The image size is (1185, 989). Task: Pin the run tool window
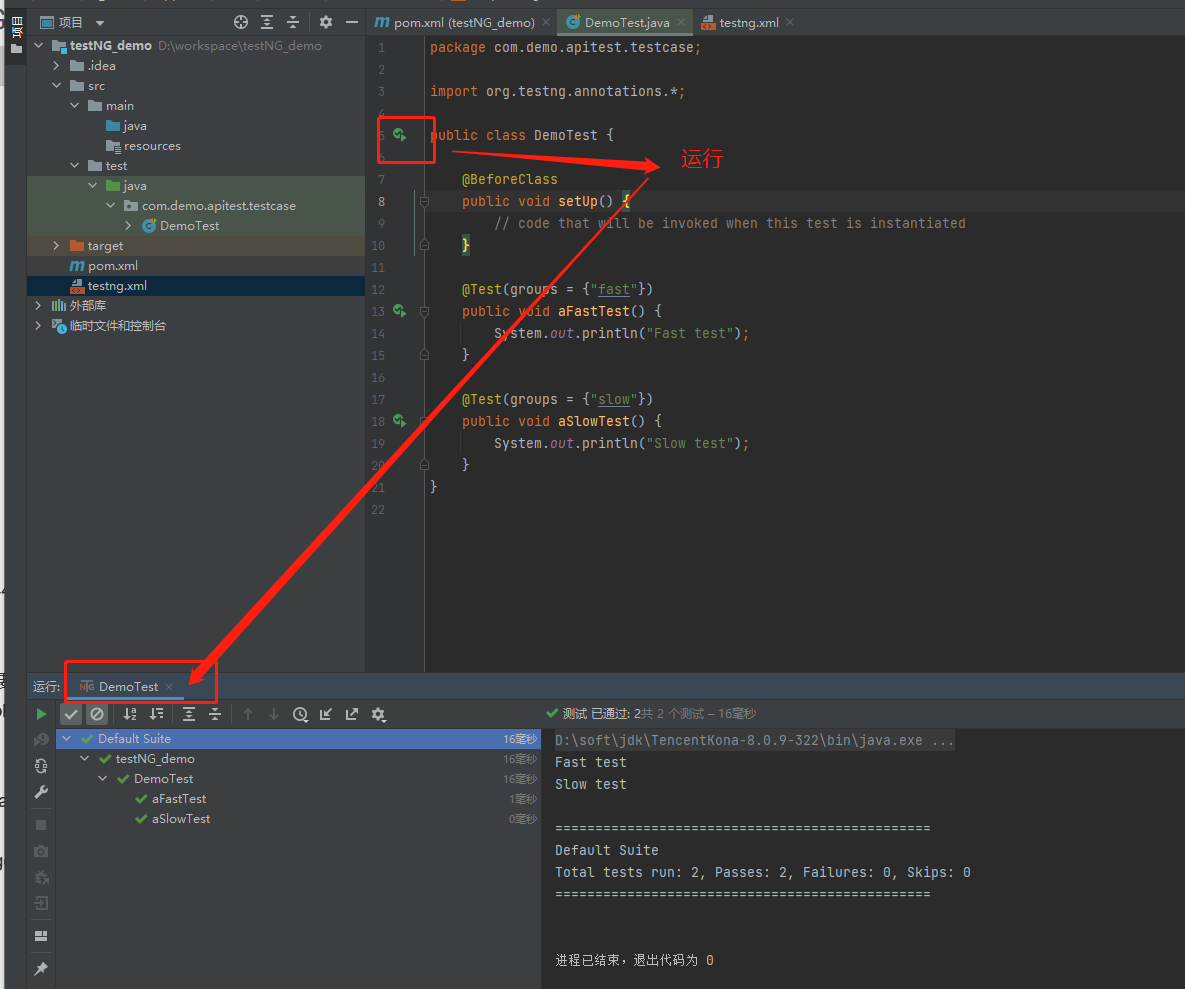click(41, 968)
